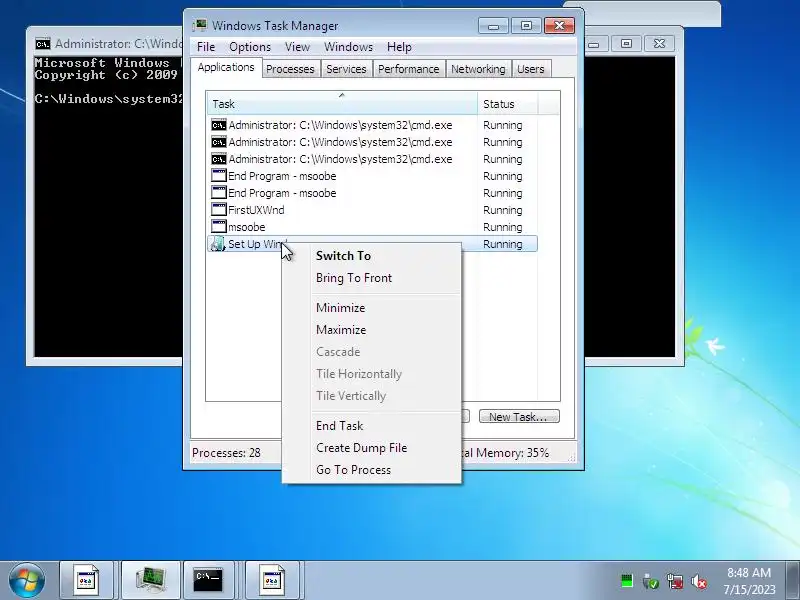Select the second cmd.exe task row
800x600 pixels.
coord(372,142)
